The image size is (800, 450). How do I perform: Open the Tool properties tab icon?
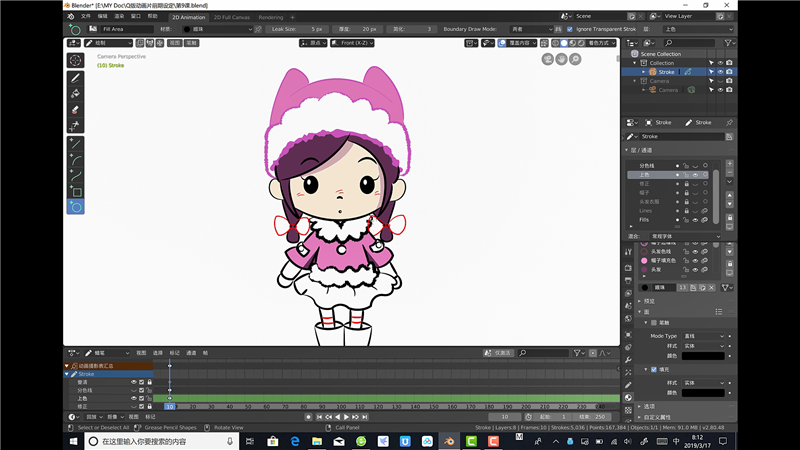[629, 252]
